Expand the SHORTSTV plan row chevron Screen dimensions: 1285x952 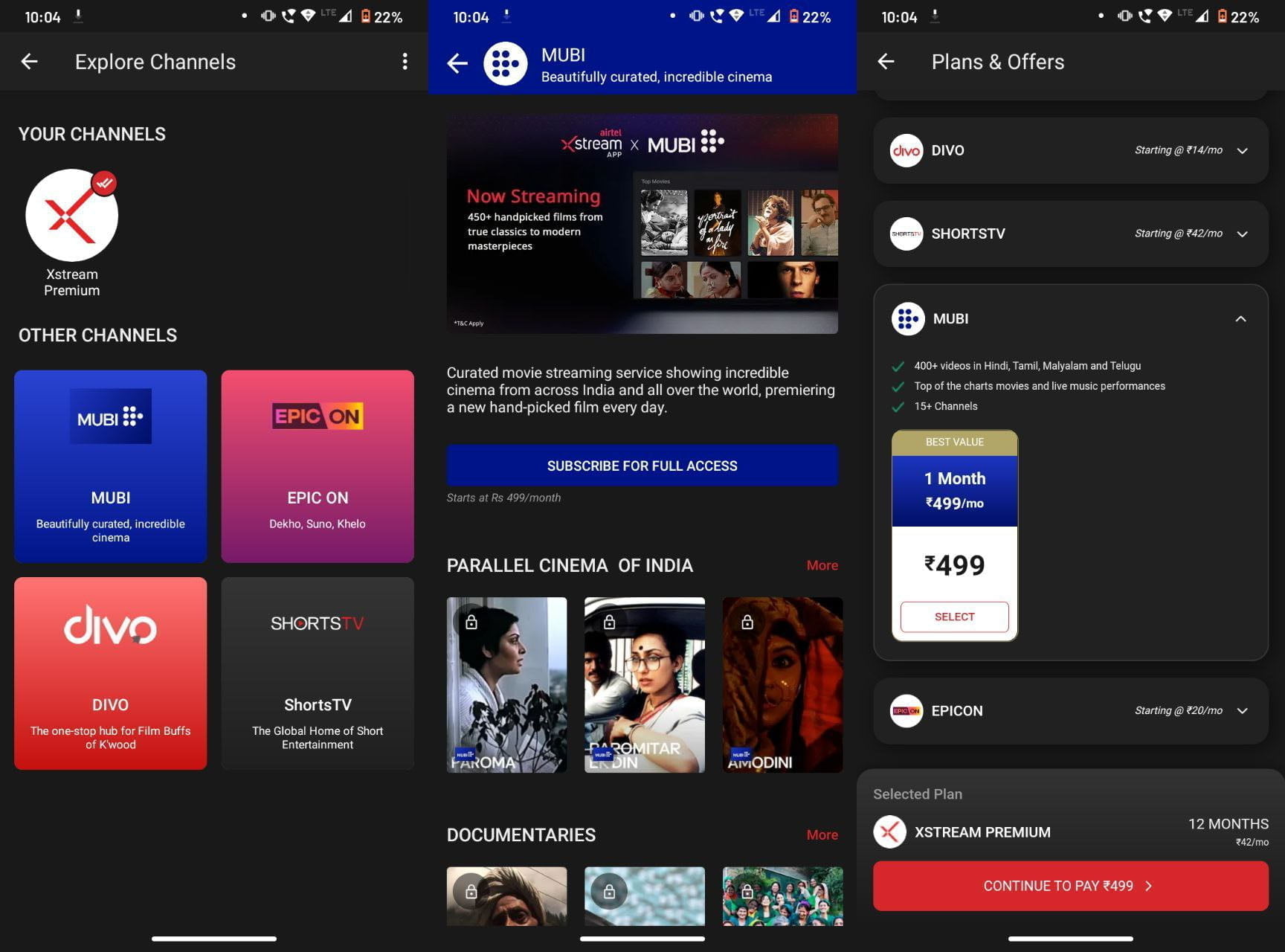pos(1242,234)
